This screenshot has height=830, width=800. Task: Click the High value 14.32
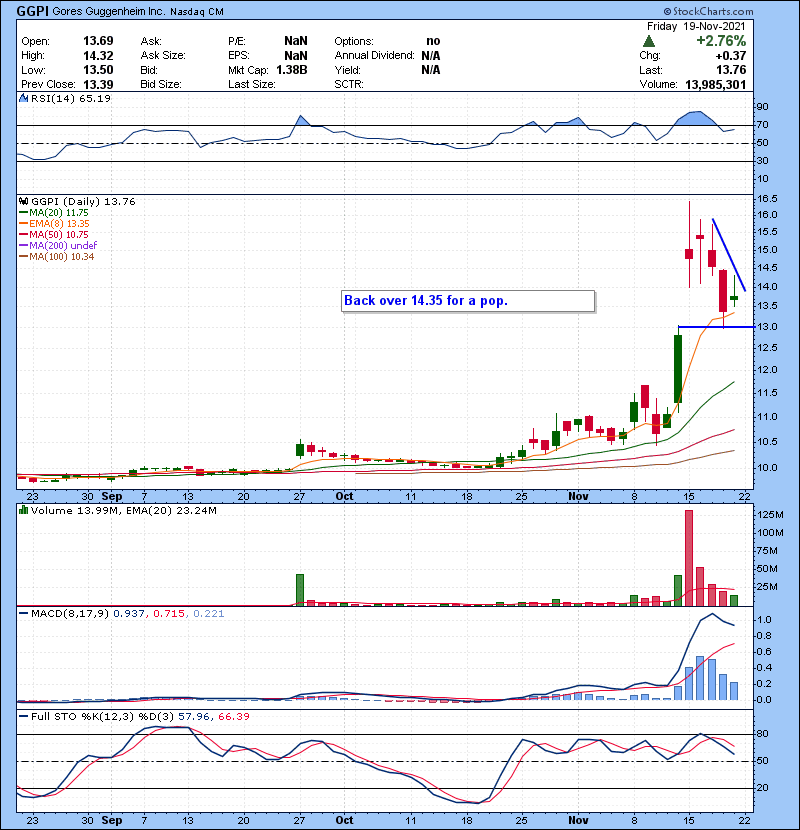tap(98, 56)
